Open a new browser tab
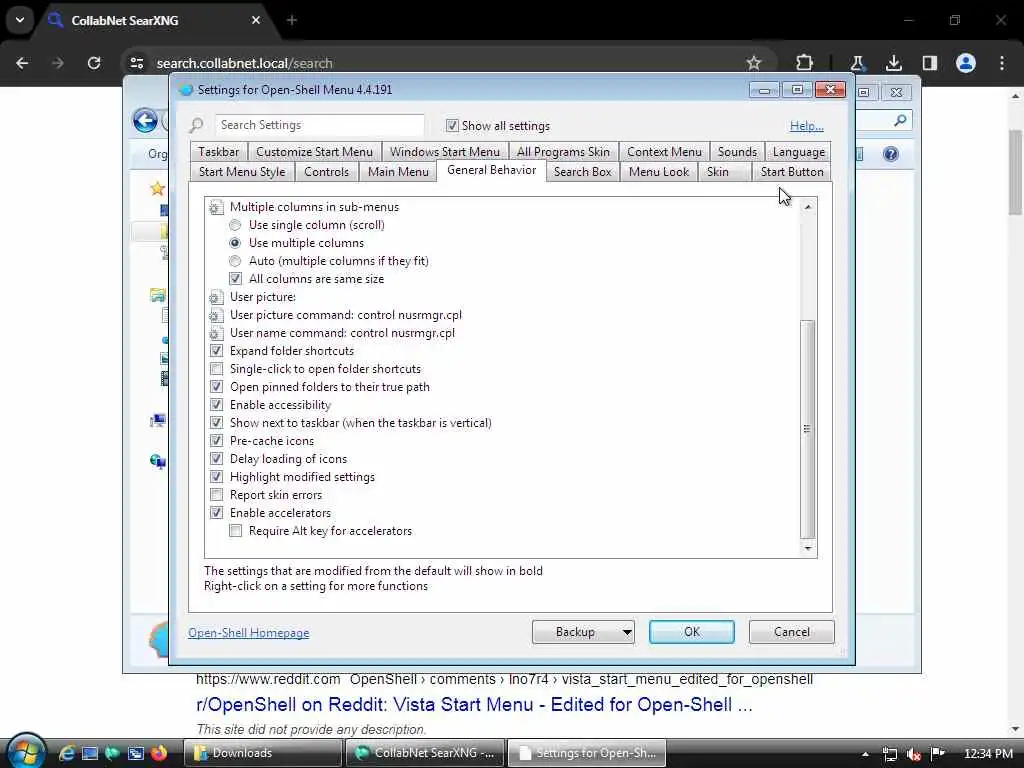Viewport: 1024px width, 768px height. tap(292, 20)
